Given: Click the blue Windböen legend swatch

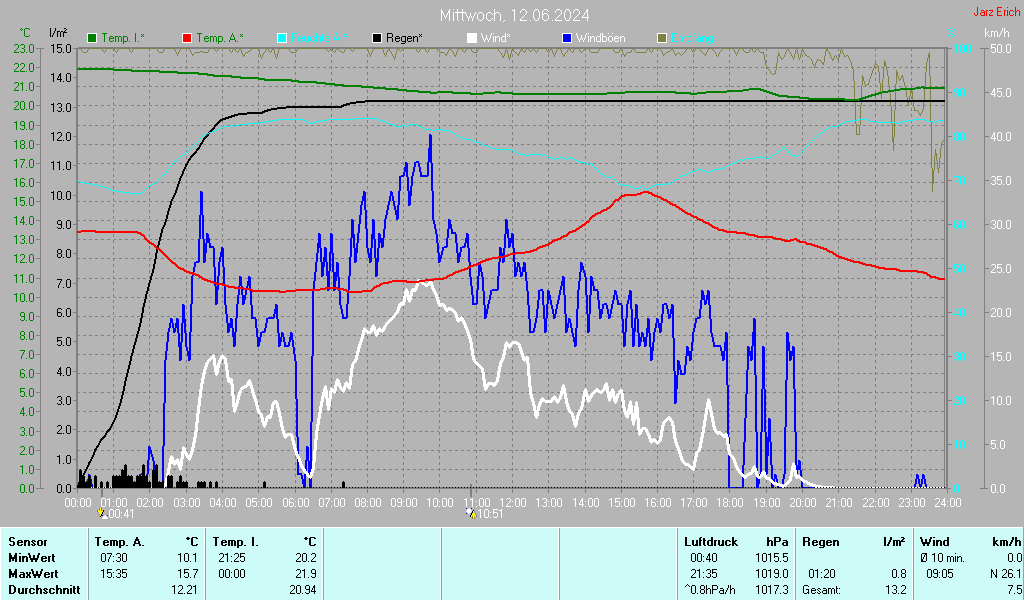Looking at the screenshot, I should (x=567, y=38).
